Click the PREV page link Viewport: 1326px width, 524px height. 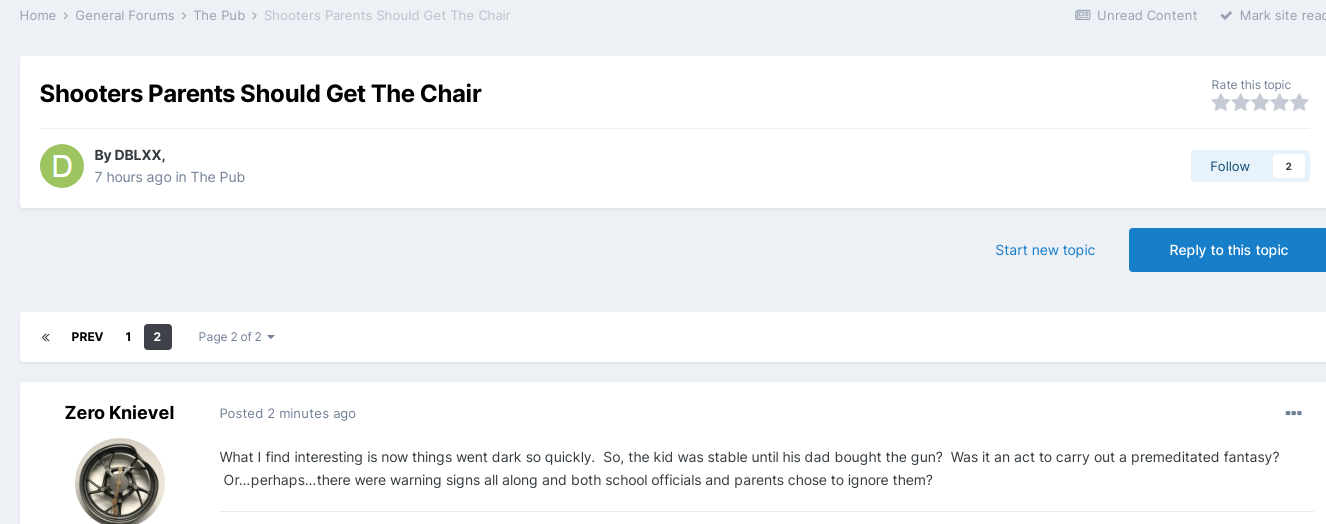87,337
